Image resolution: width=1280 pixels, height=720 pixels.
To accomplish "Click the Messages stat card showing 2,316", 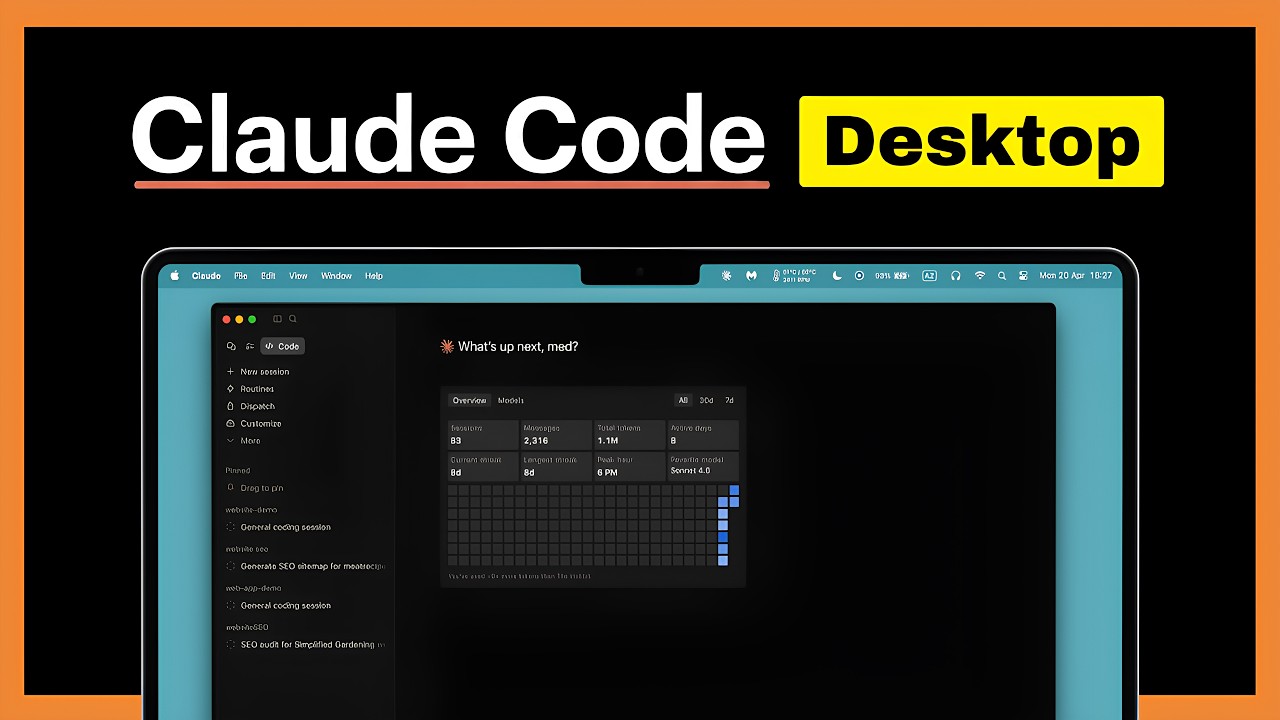I will 556,435.
